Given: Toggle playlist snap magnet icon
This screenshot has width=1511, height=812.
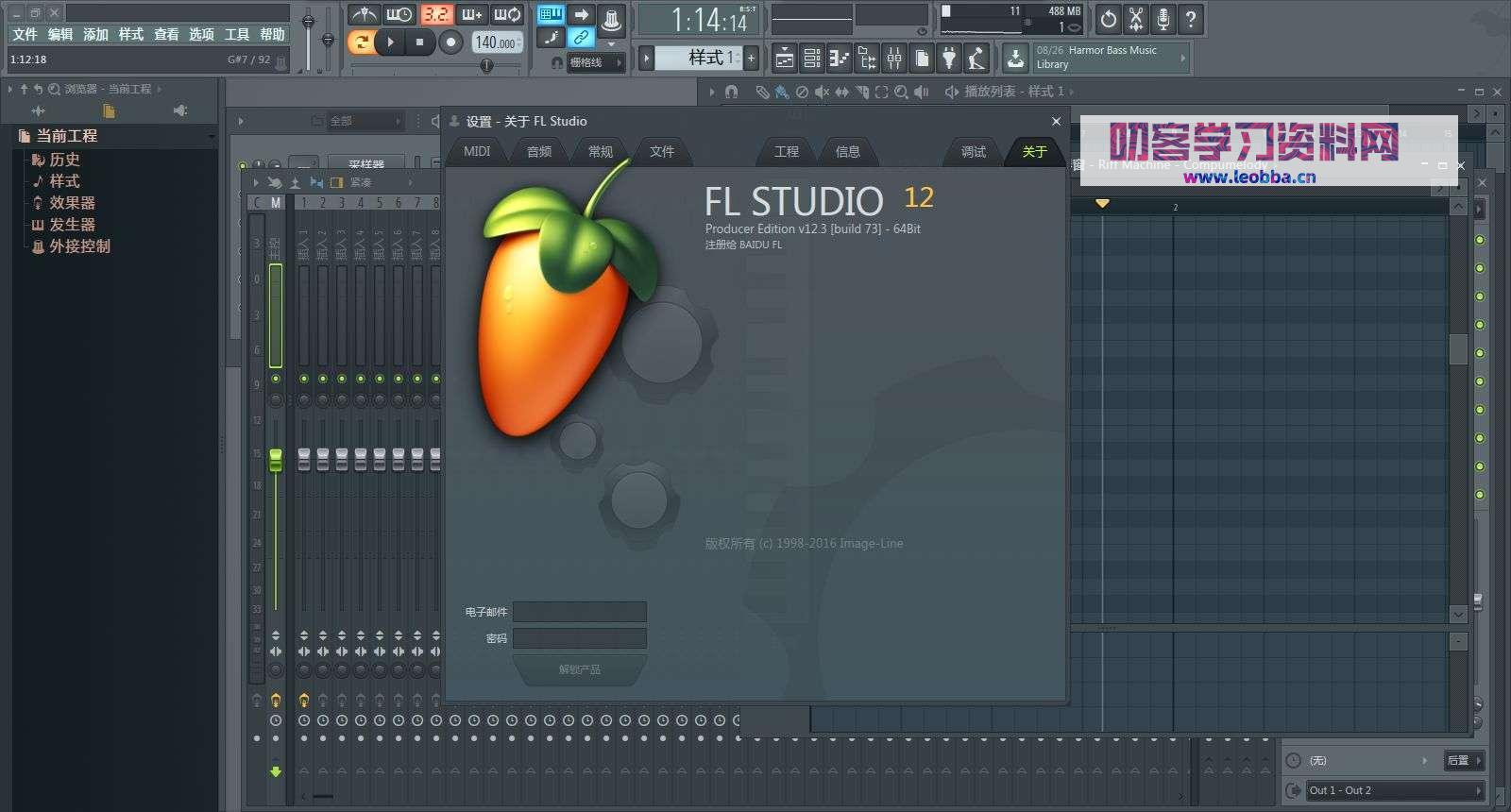Looking at the screenshot, I should pos(731,92).
